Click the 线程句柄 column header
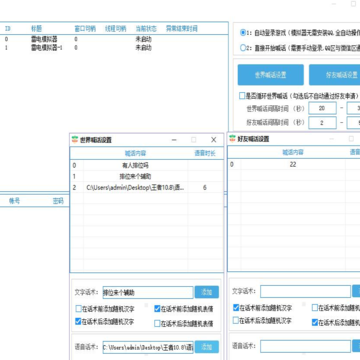Viewport: 360px width, 360px height. [x=116, y=29]
